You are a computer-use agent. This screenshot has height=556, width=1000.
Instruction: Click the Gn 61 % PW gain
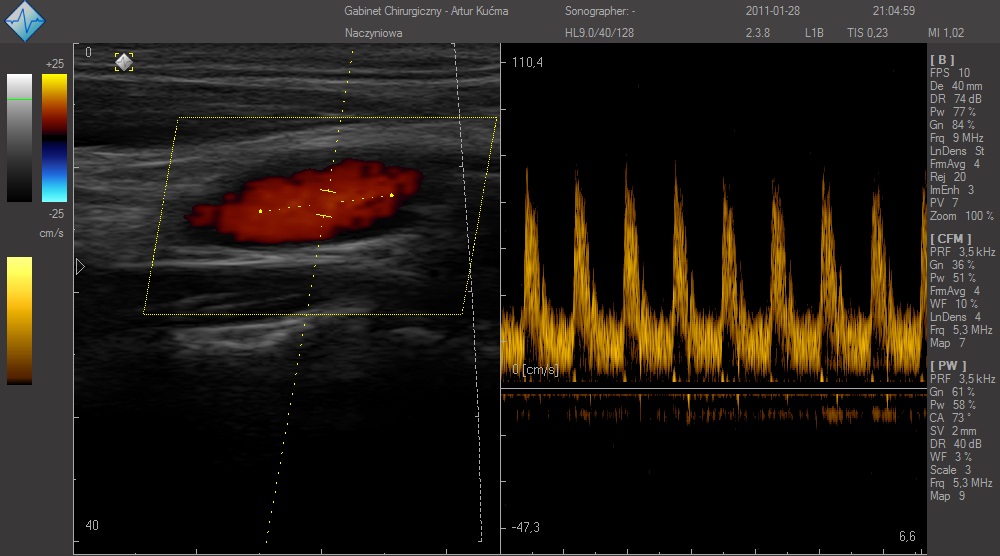[x=952, y=392]
